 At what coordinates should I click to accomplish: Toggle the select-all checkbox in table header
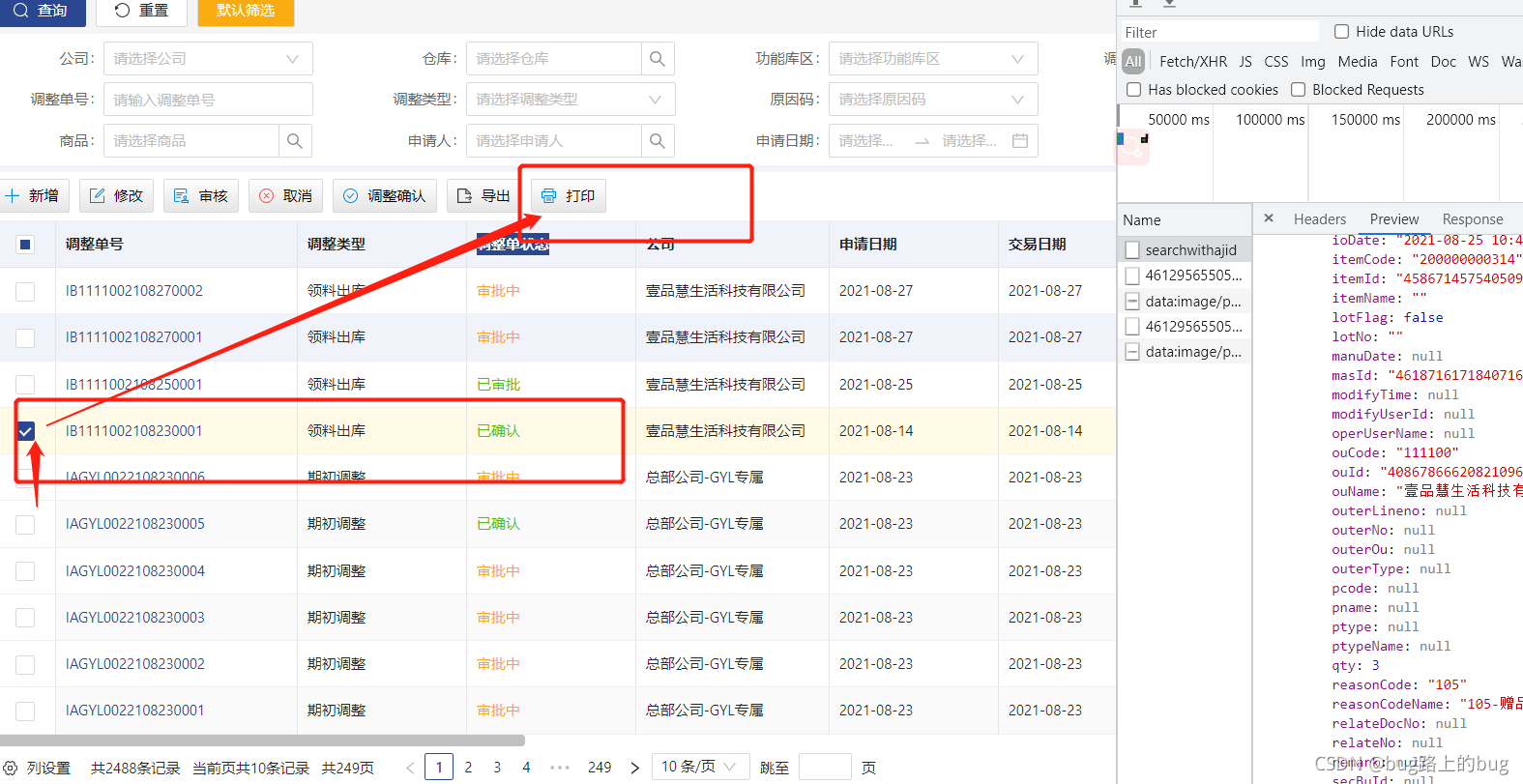26,245
